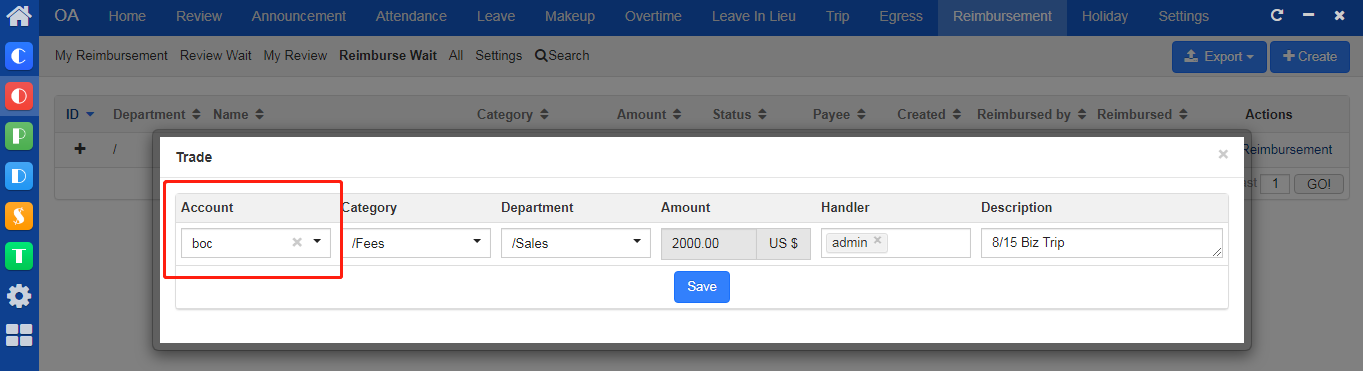Go to My Review view

point(295,56)
